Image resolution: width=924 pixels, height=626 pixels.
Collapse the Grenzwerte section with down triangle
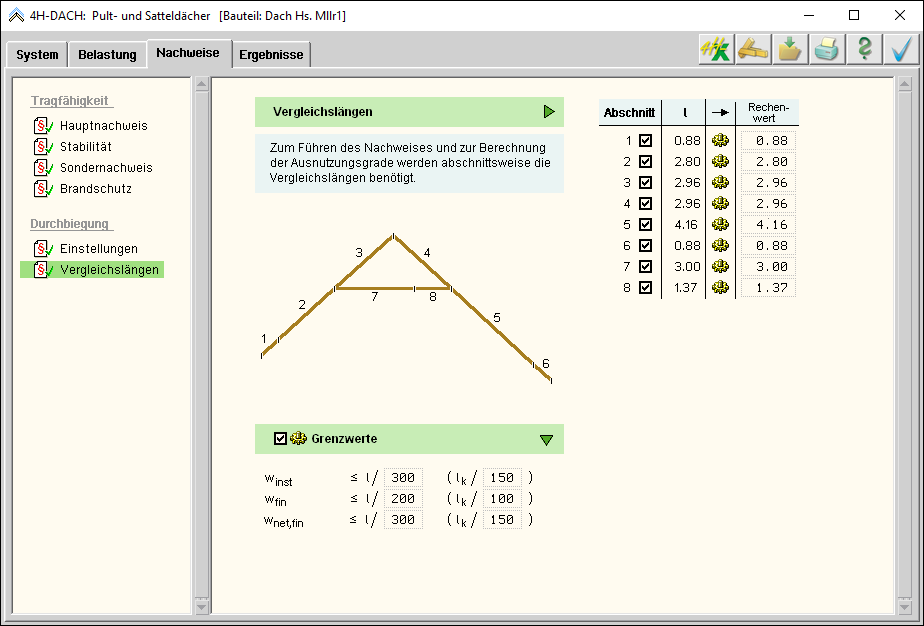point(546,439)
